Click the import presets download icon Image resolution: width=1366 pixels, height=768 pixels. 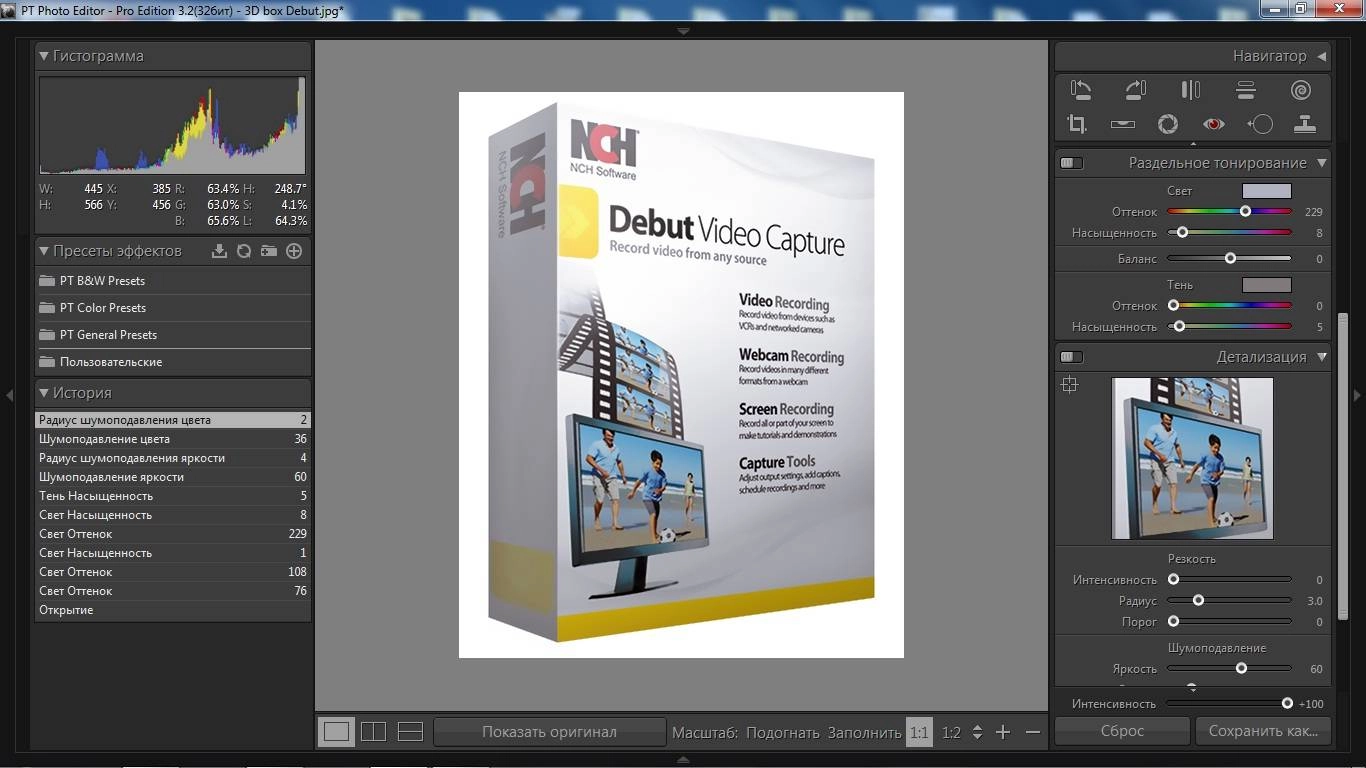click(219, 251)
